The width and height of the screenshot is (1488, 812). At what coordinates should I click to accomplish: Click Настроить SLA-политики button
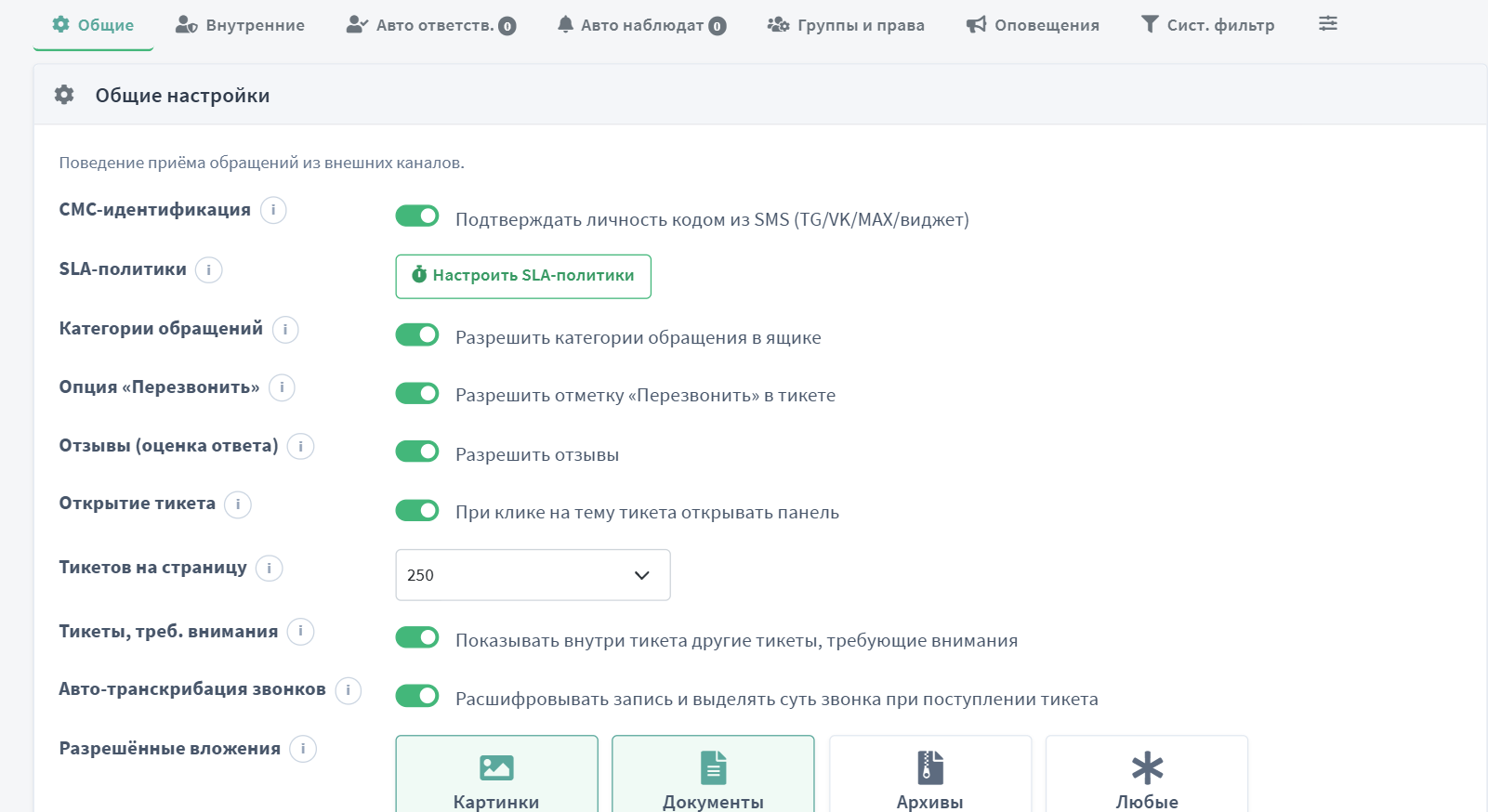coord(523,276)
